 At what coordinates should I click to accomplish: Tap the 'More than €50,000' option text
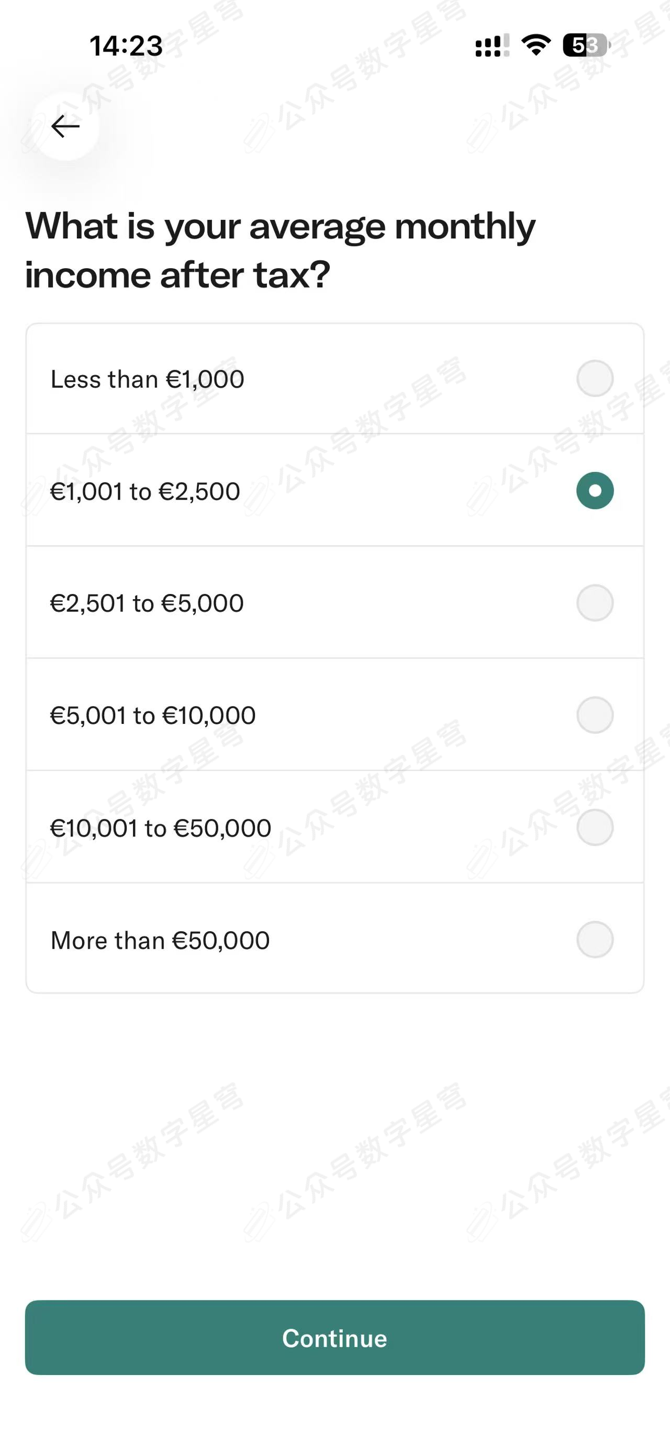click(x=160, y=940)
